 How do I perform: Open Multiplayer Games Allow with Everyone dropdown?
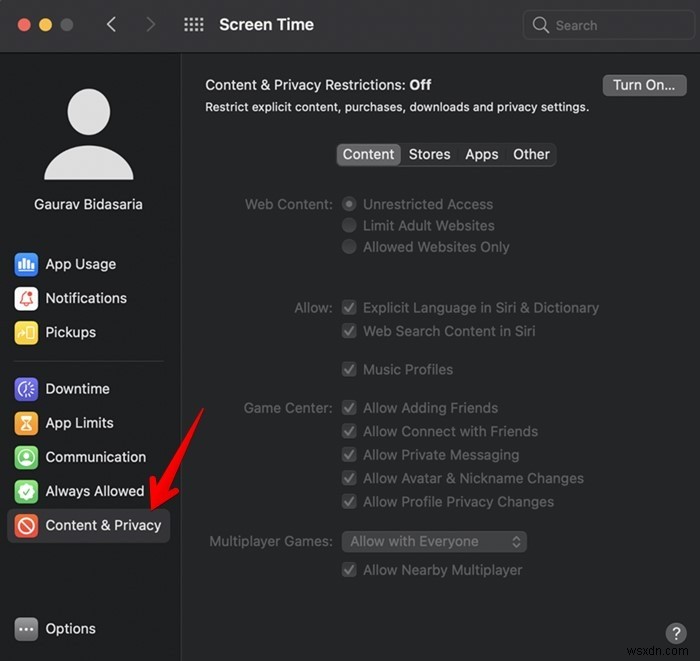point(434,542)
